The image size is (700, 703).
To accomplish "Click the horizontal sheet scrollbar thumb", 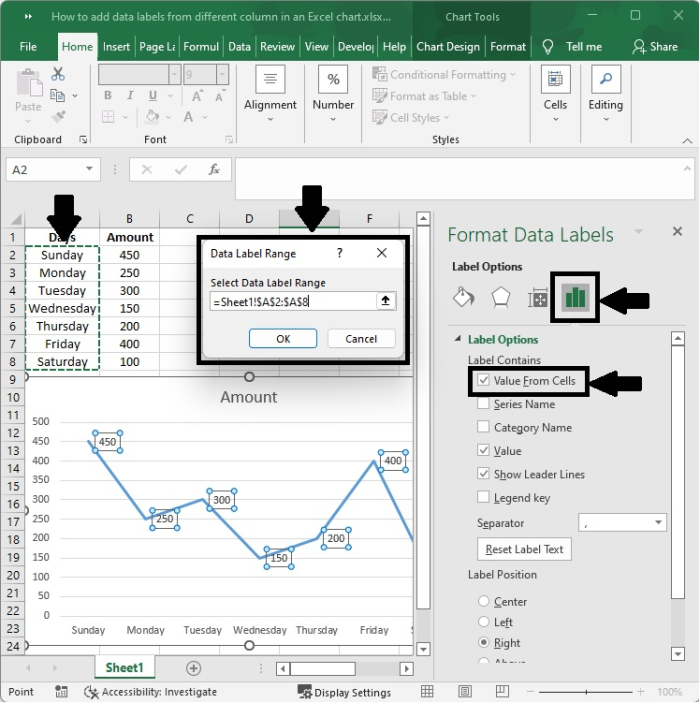I will click(x=323, y=668).
